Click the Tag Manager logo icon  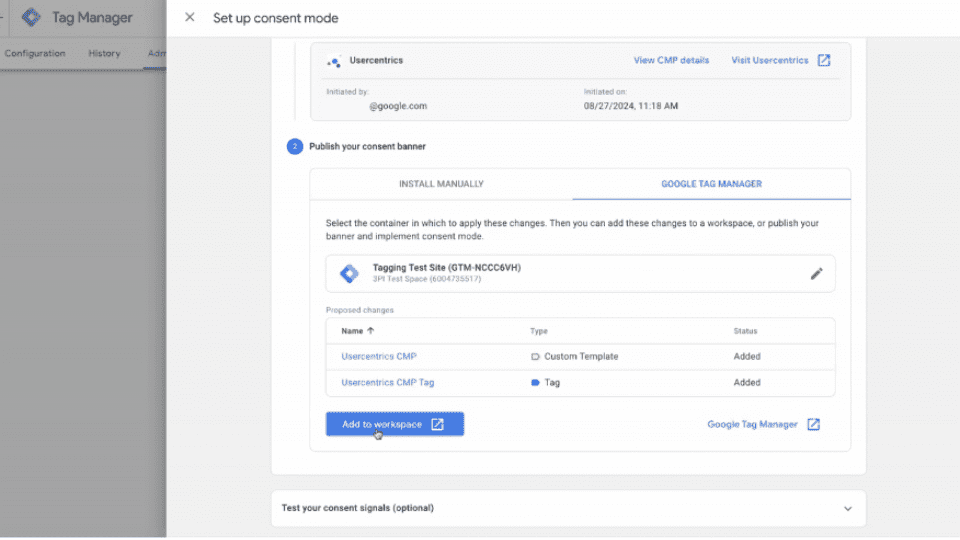[31, 17]
